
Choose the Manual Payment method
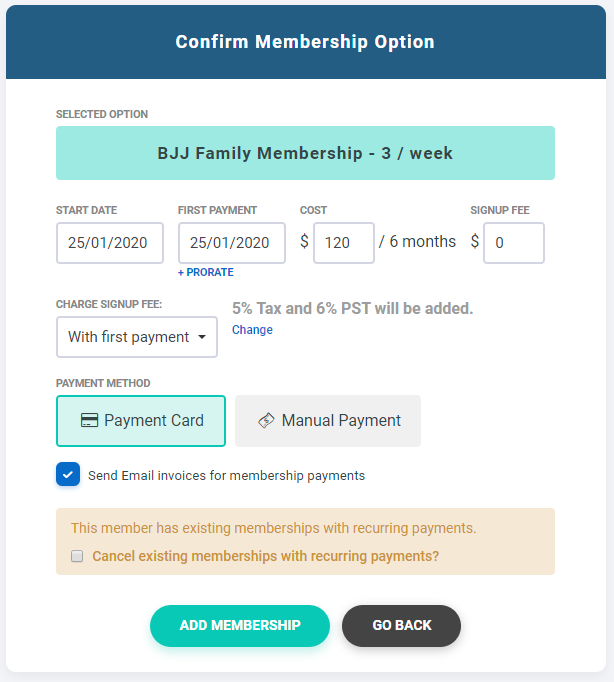tap(328, 421)
